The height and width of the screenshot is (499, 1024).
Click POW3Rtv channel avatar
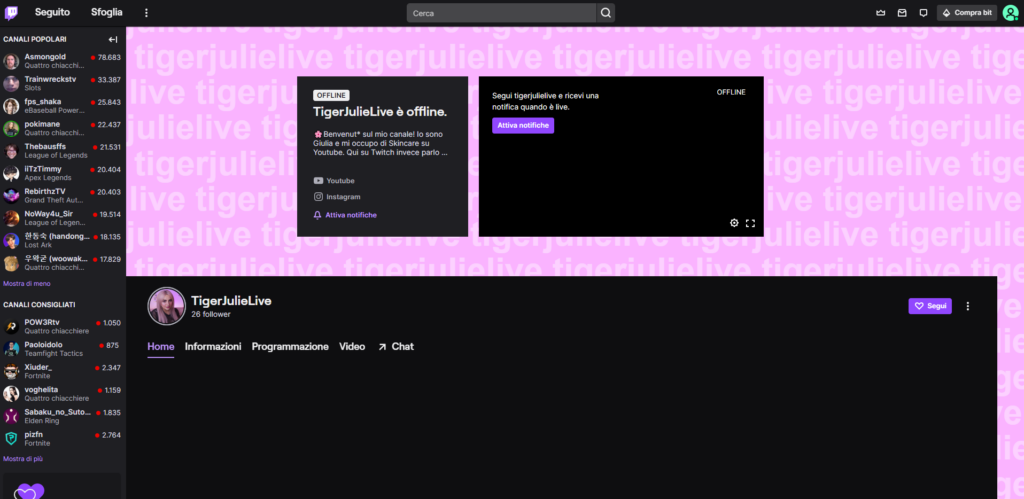(11, 327)
